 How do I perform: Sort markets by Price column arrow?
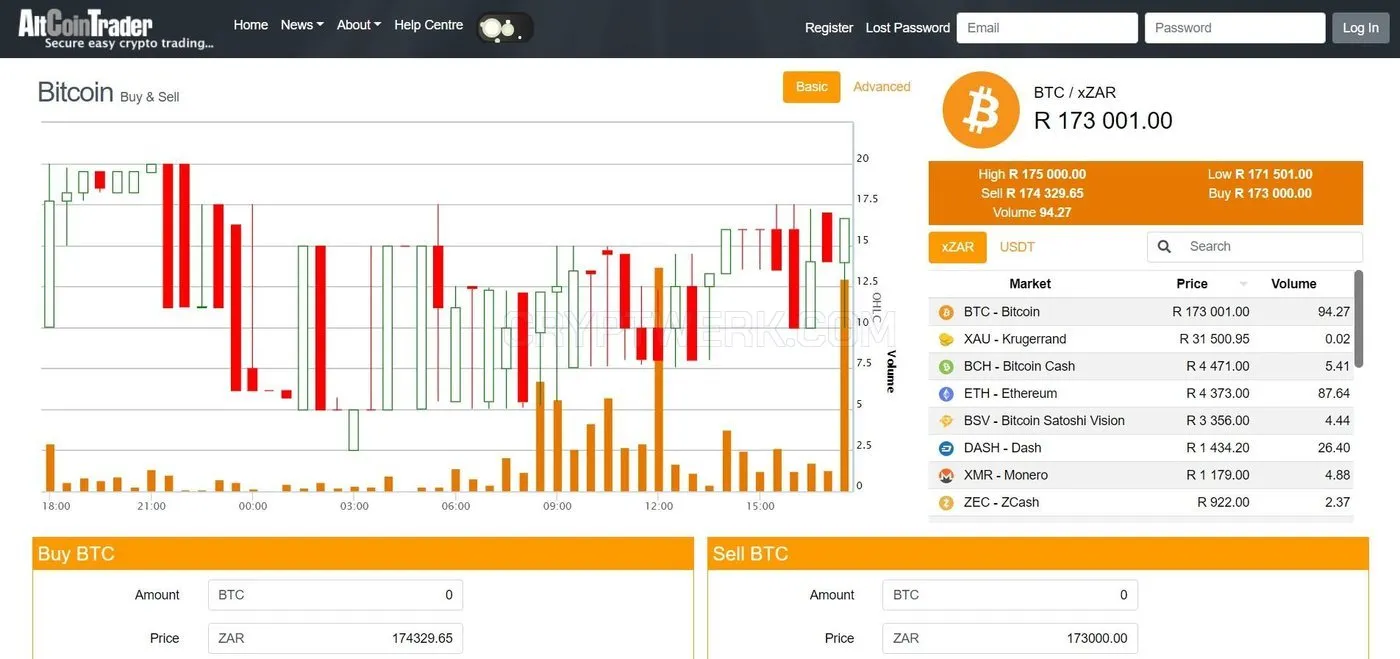1243,285
